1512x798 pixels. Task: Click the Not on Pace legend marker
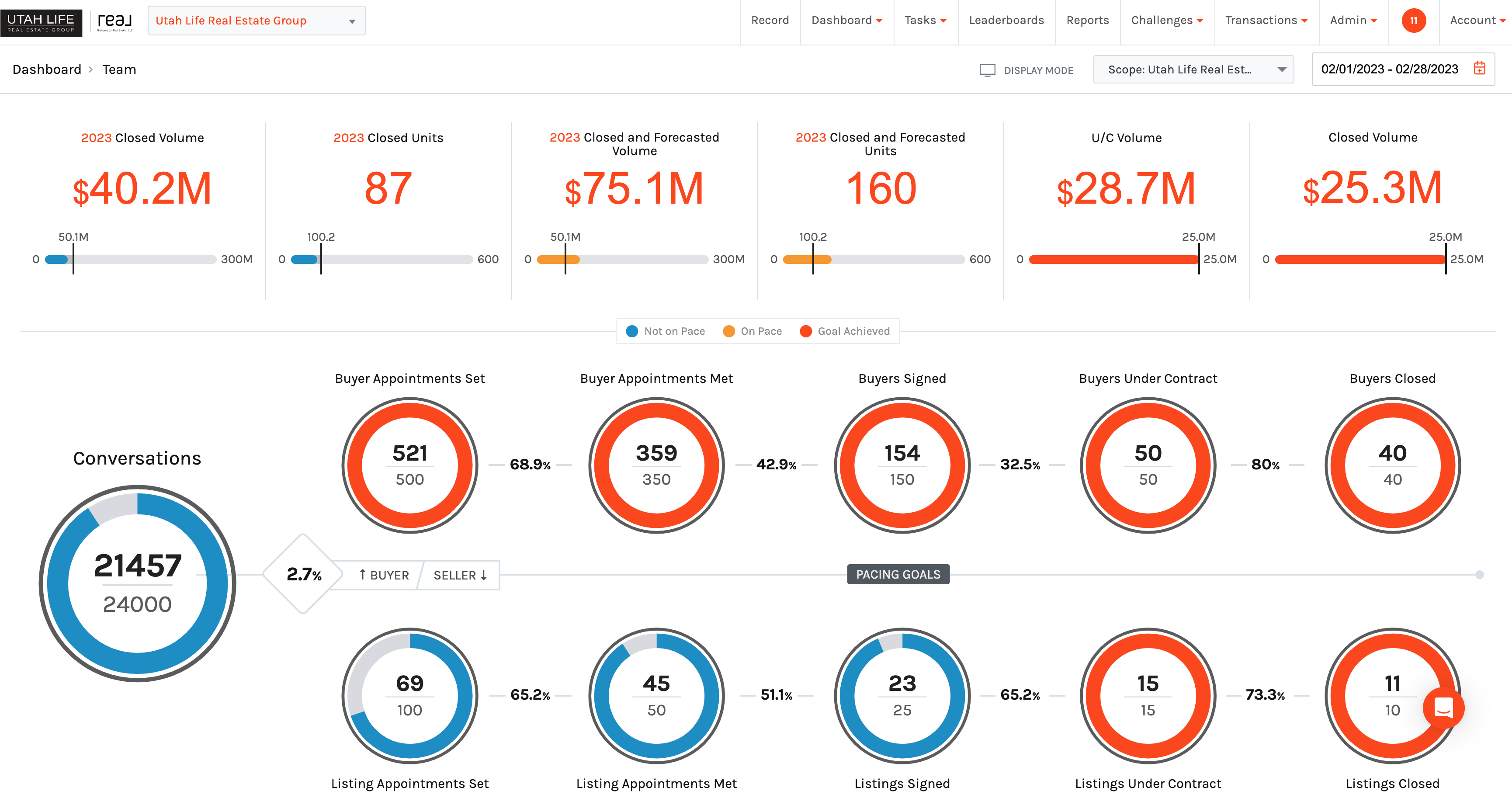coord(631,330)
